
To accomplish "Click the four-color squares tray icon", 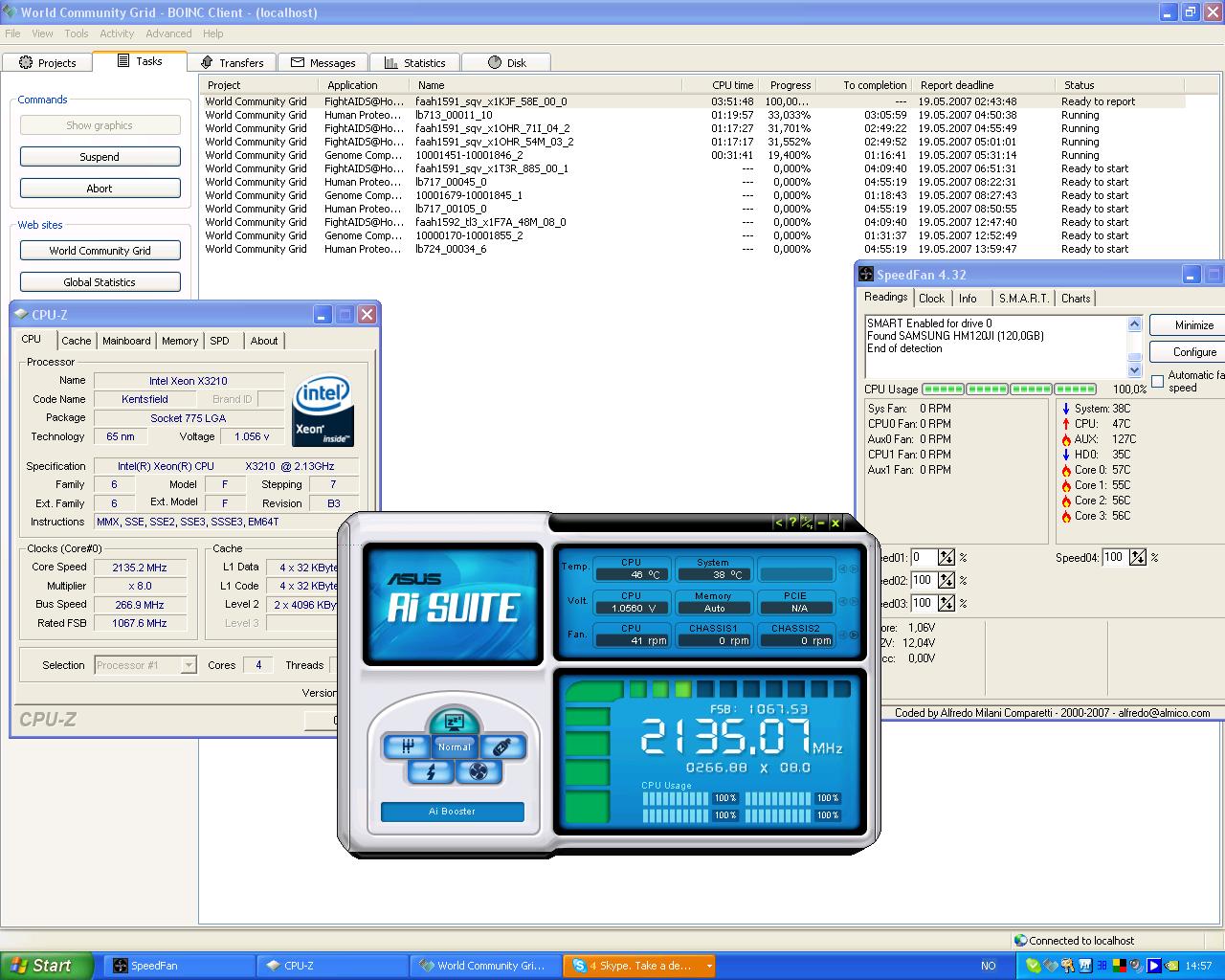I will [1119, 966].
